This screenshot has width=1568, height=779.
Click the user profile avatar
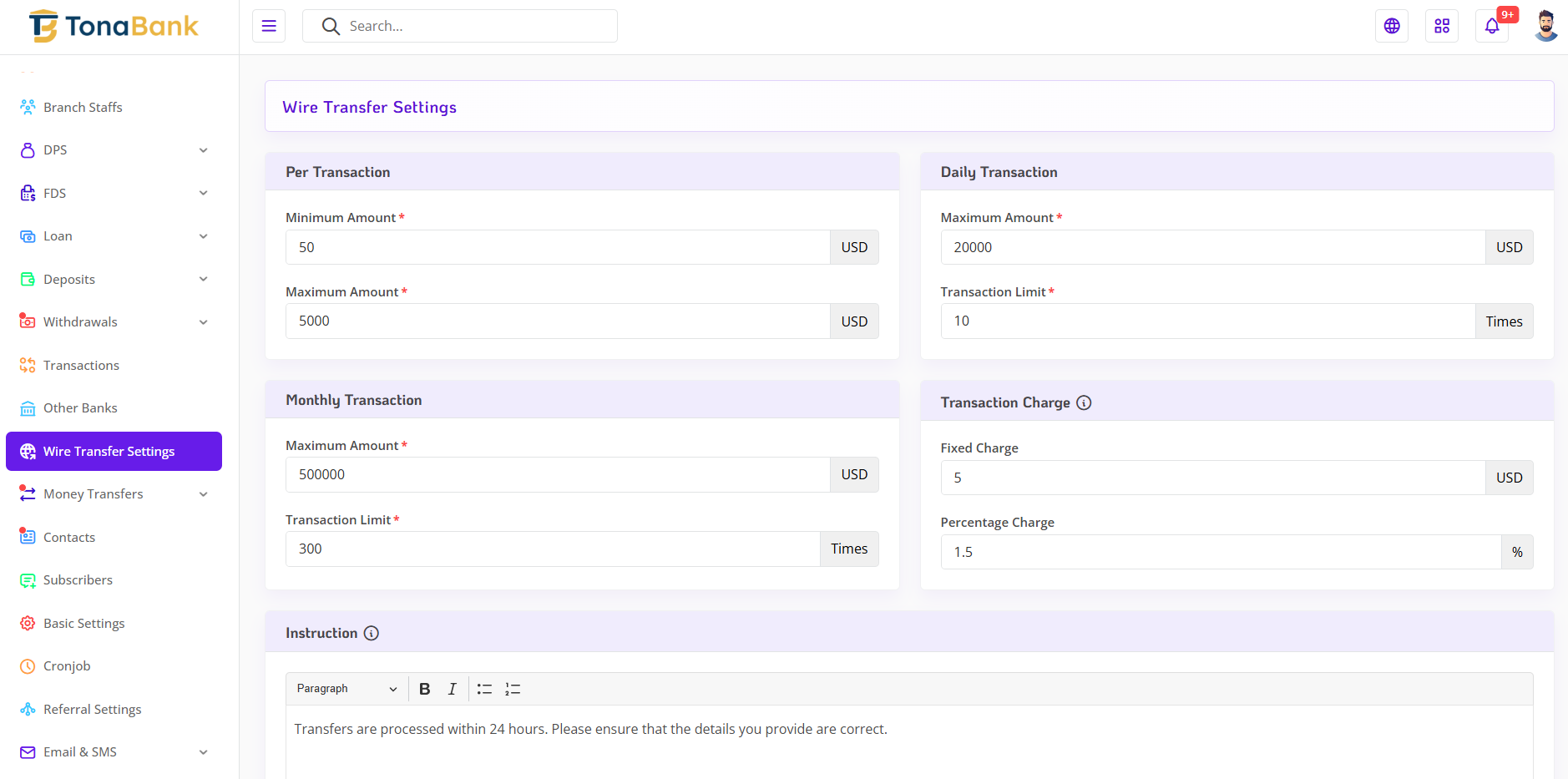1545,26
